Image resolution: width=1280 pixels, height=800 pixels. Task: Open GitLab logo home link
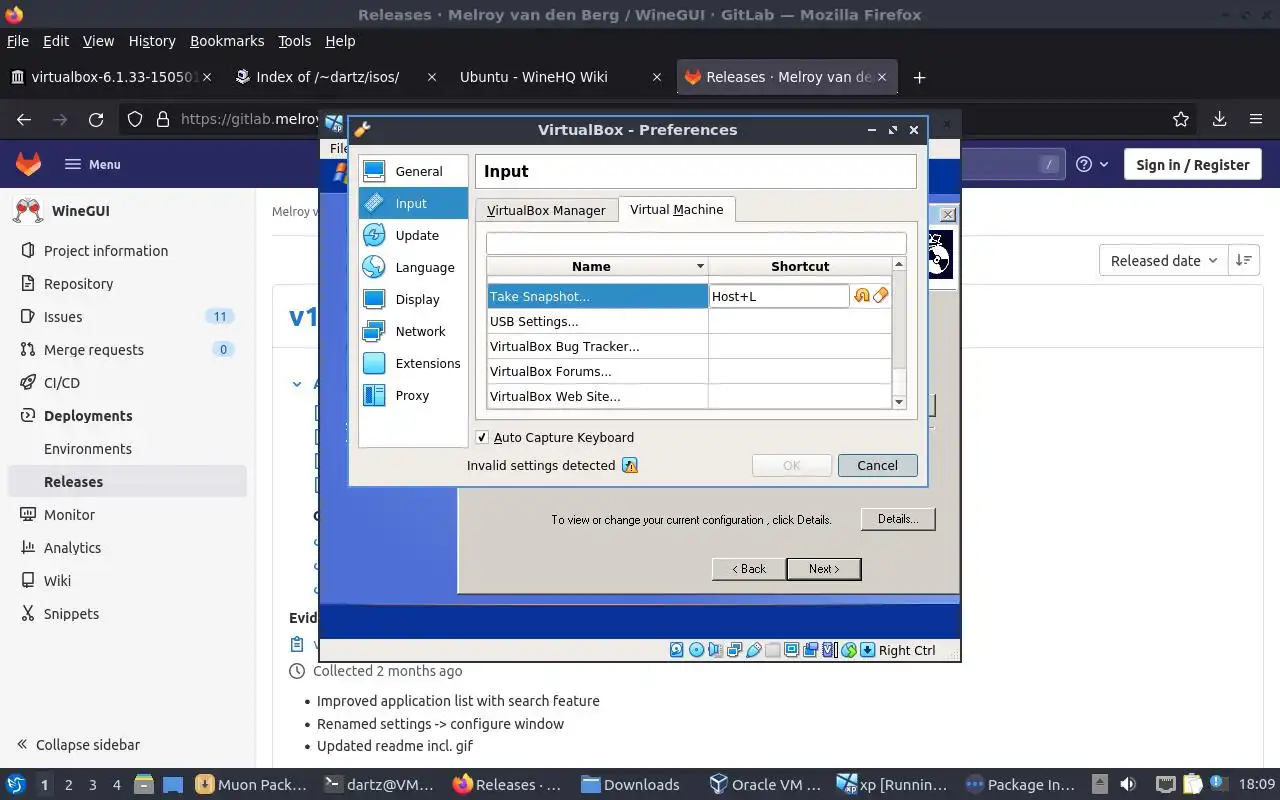pos(28,164)
